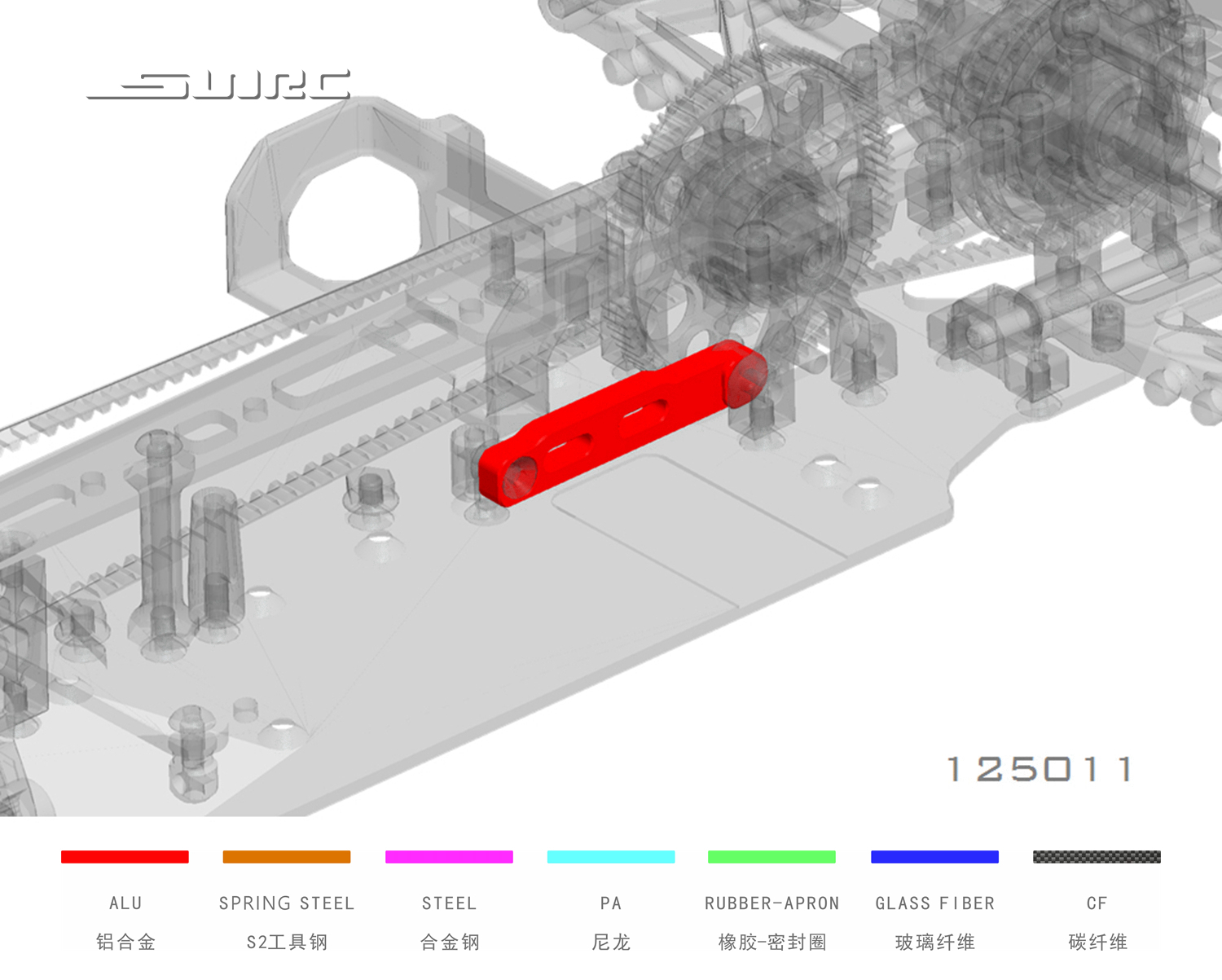Click the SPRING STEEL legend label

coord(287,903)
